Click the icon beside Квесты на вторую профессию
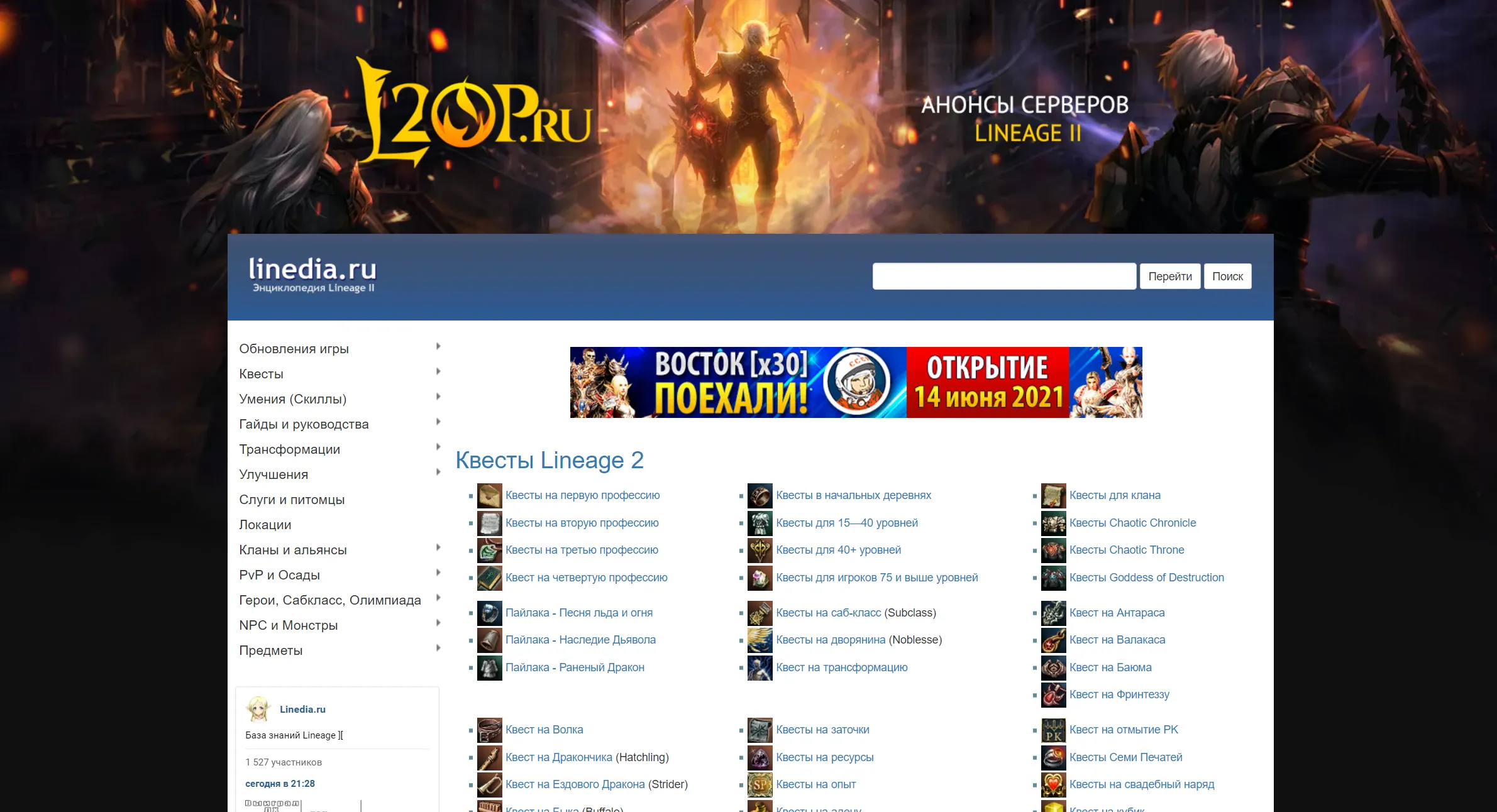This screenshot has width=1497, height=812. tap(489, 523)
